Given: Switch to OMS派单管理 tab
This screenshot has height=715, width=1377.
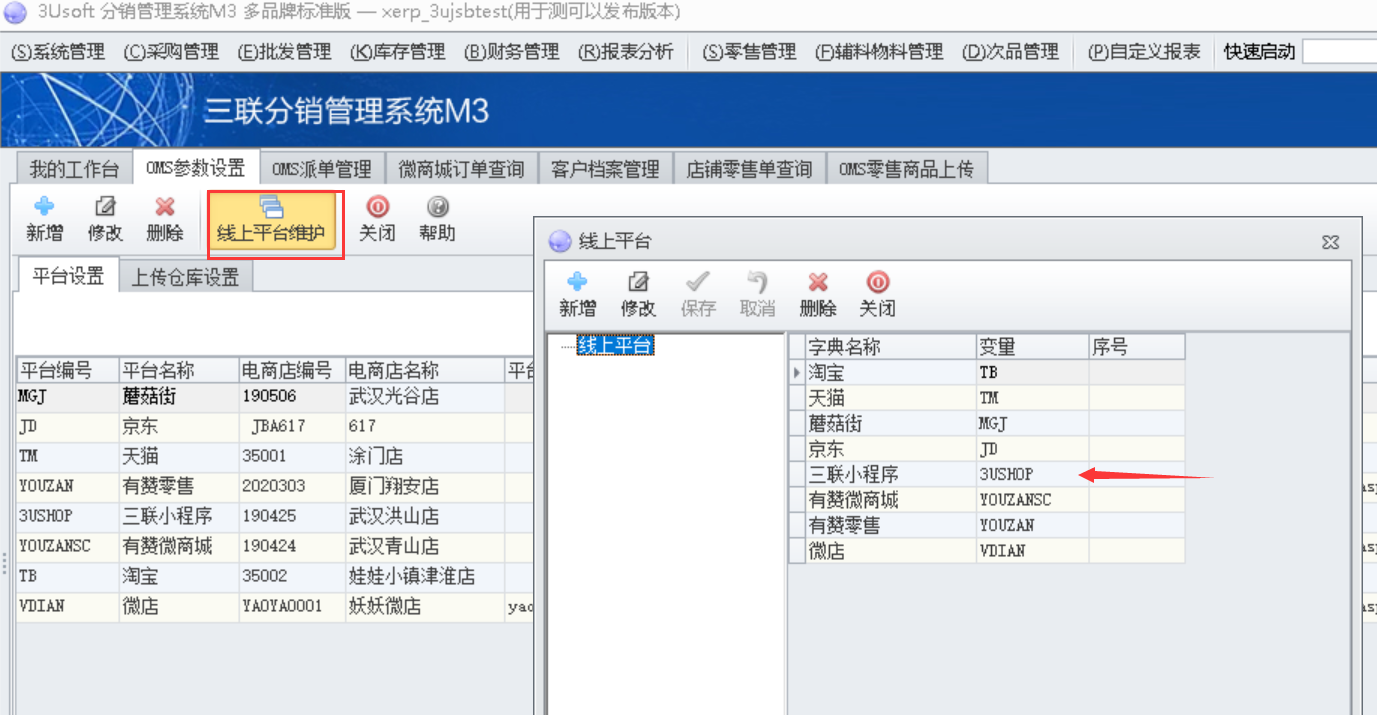Looking at the screenshot, I should (x=322, y=169).
